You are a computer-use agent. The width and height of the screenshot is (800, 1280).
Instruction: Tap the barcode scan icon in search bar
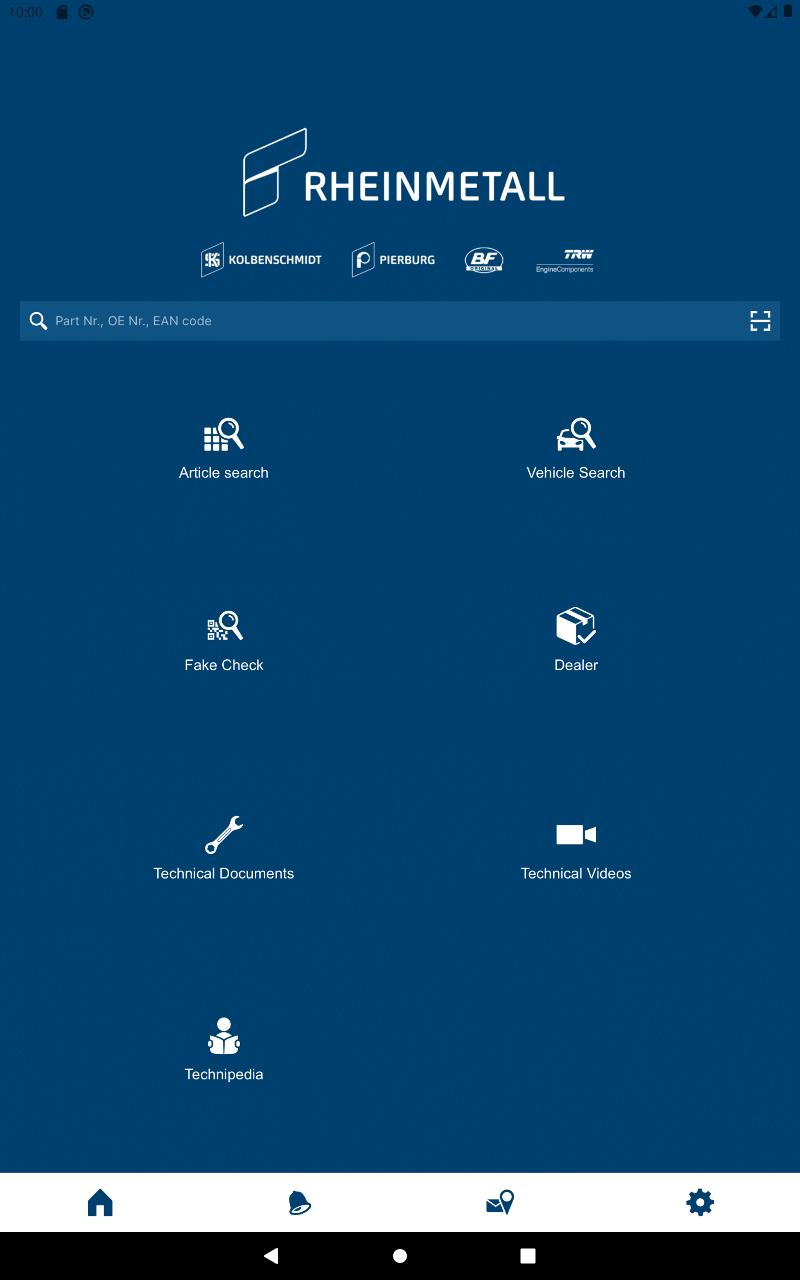[x=760, y=321]
